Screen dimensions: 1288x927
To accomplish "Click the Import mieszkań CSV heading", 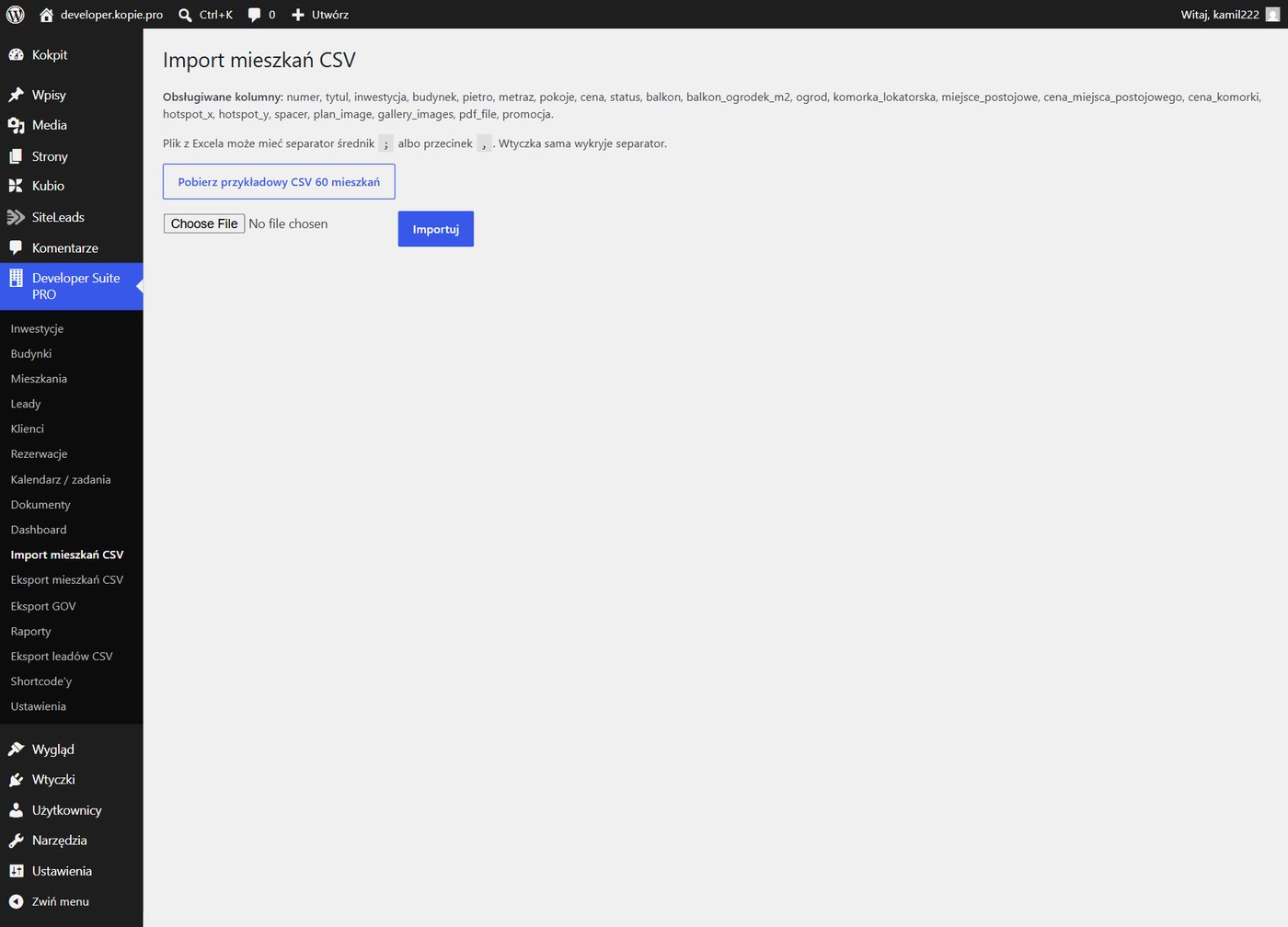I will pyautogui.click(x=259, y=61).
